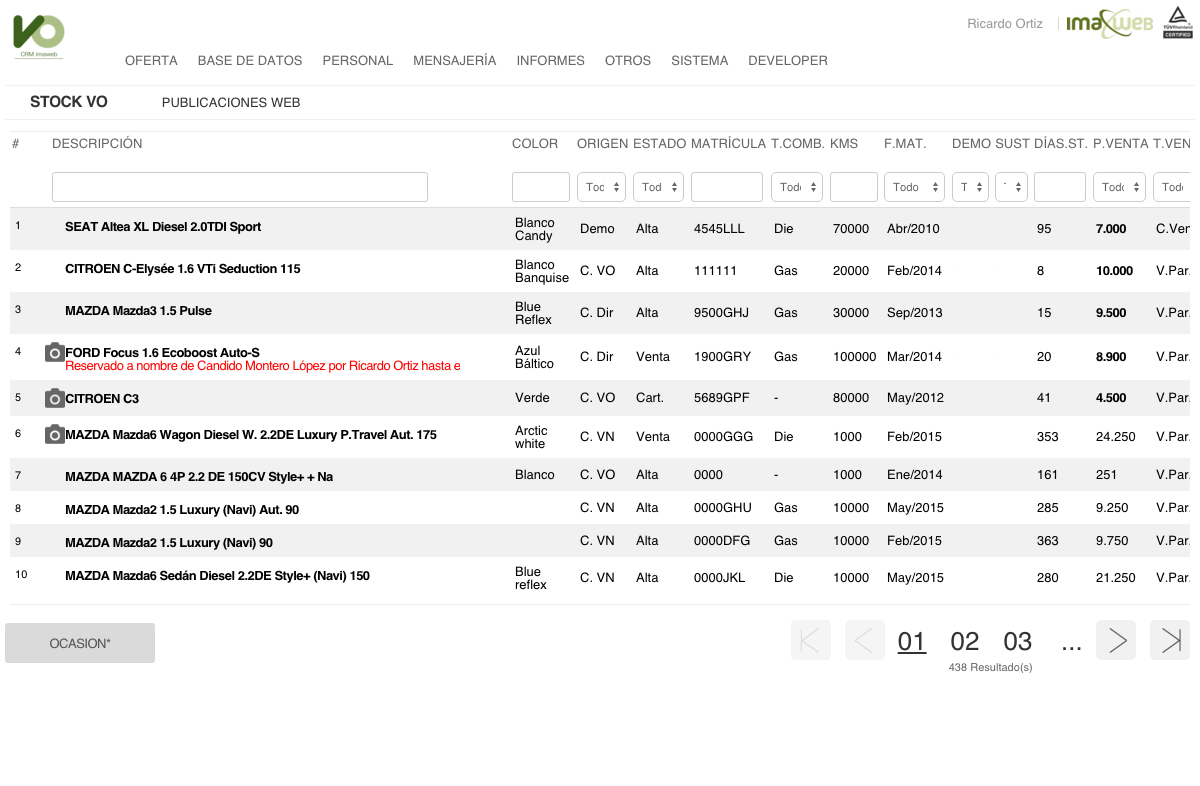Viewport: 1200px width, 786px height.
Task: Go to page 01
Action: click(x=912, y=641)
